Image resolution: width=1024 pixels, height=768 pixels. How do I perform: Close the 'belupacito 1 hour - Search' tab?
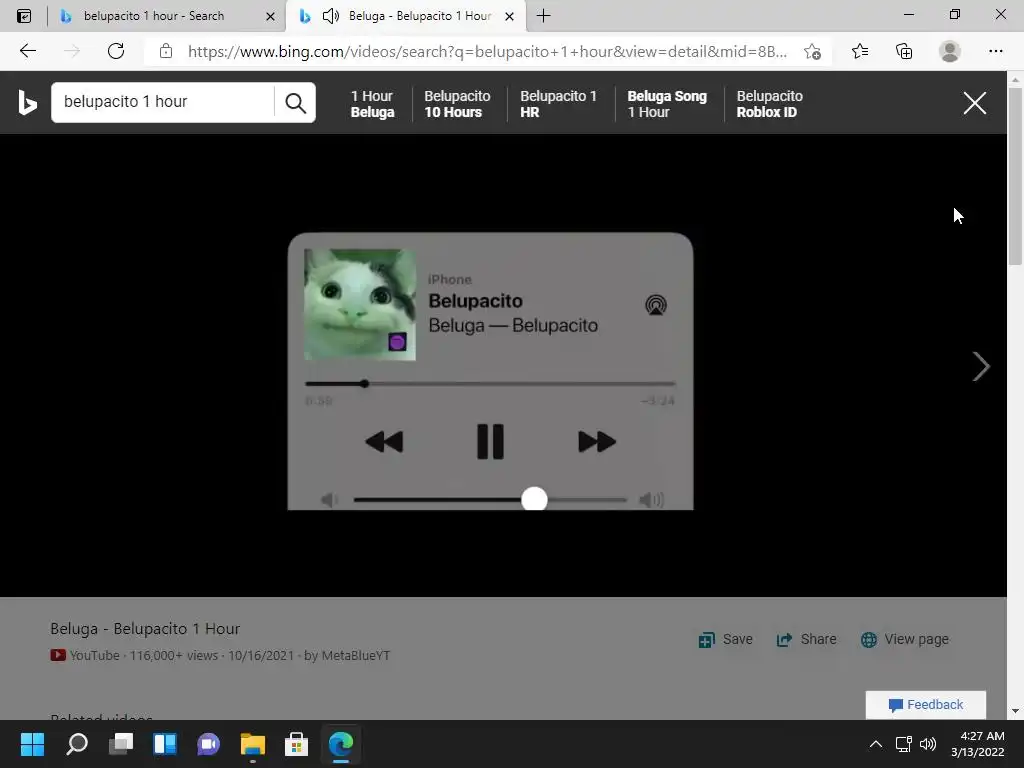click(270, 16)
